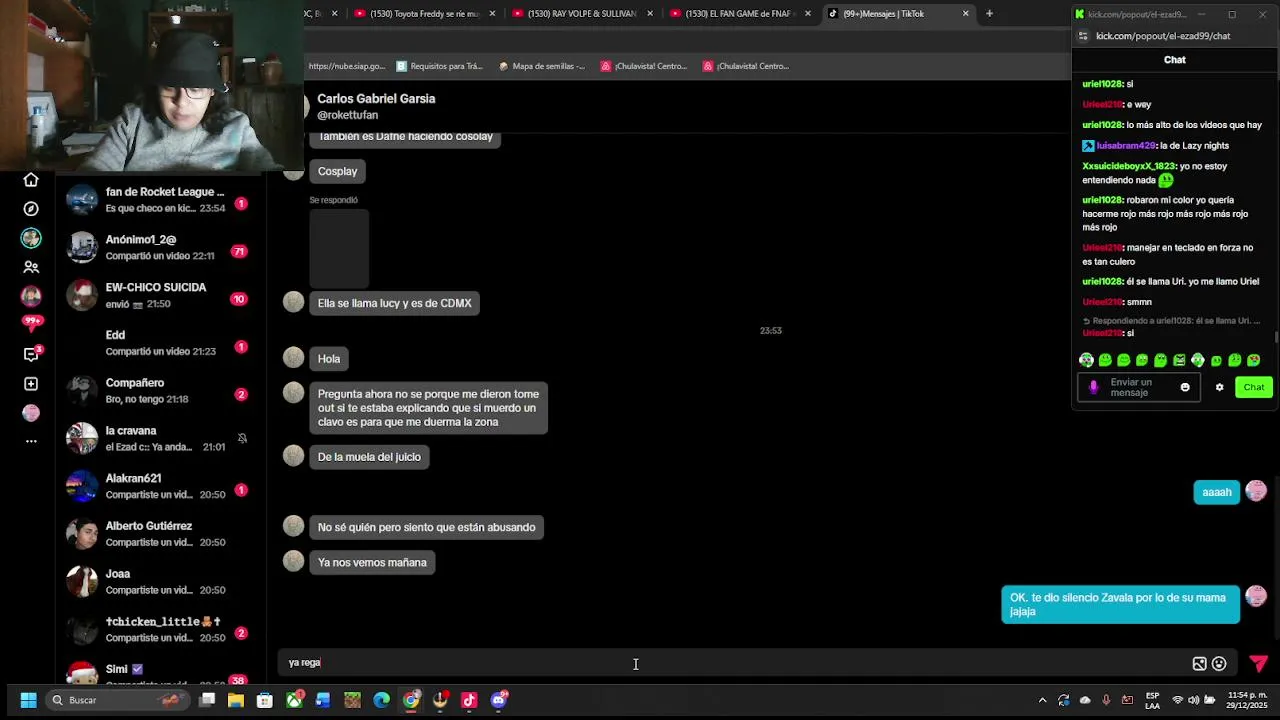
Task: Open TikTok app from taskbar
Action: pyautogui.click(x=469, y=700)
